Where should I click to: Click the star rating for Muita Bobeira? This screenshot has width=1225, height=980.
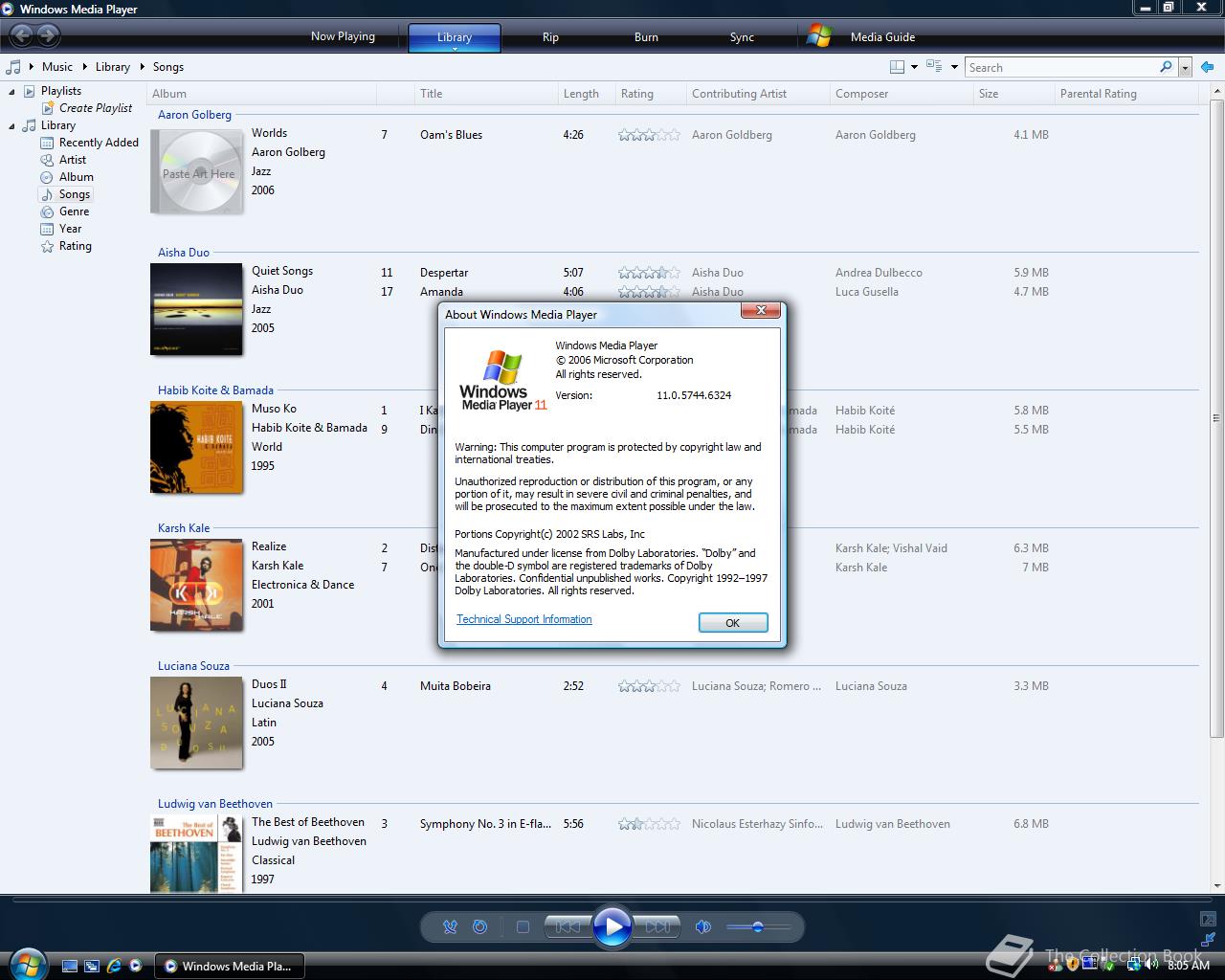[x=649, y=686]
